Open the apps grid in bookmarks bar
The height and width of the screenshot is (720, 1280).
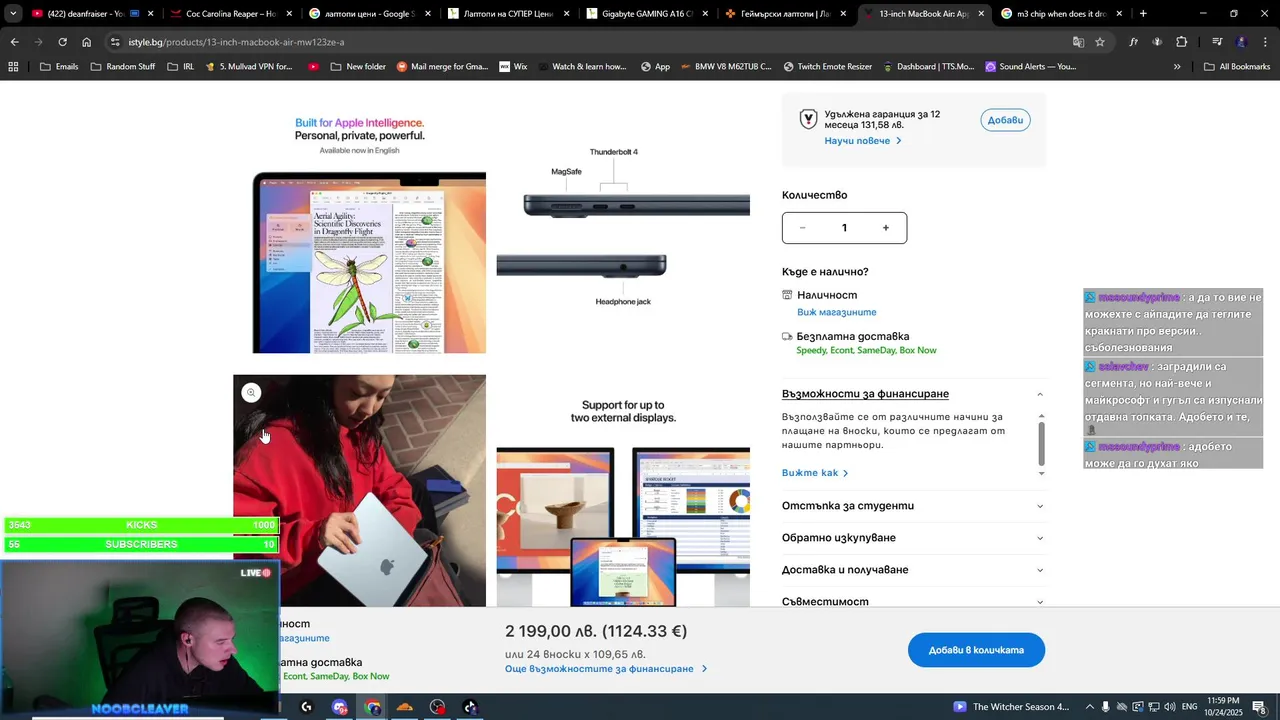click(x=13, y=67)
